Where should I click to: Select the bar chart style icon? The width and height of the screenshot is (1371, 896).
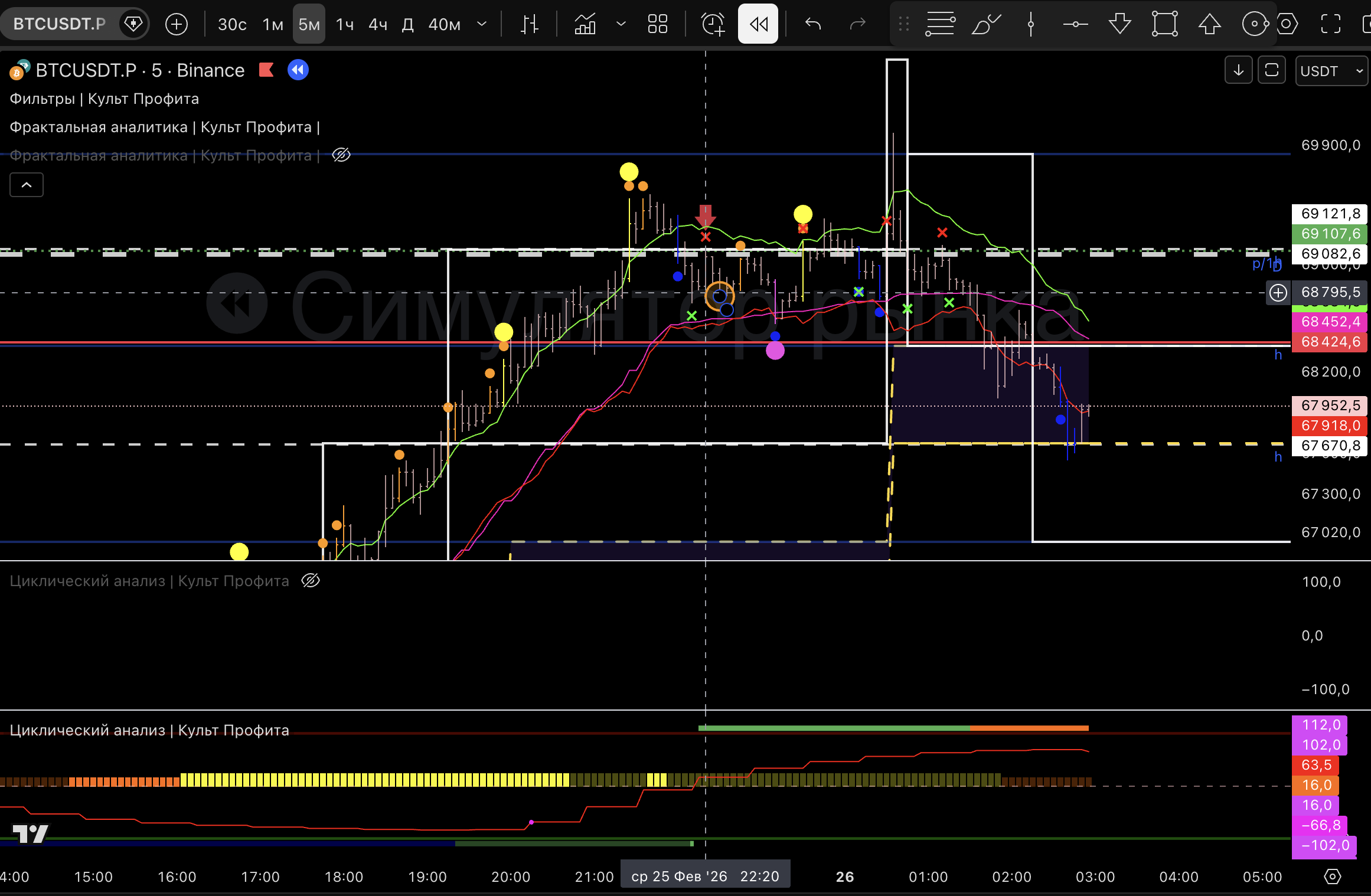530,24
